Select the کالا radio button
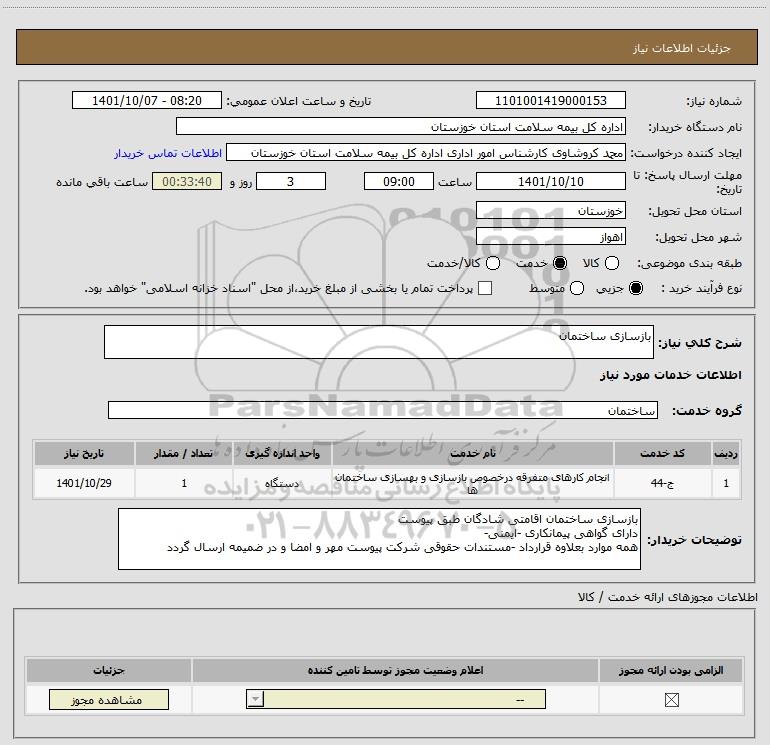The width and height of the screenshot is (770, 745). [611, 263]
